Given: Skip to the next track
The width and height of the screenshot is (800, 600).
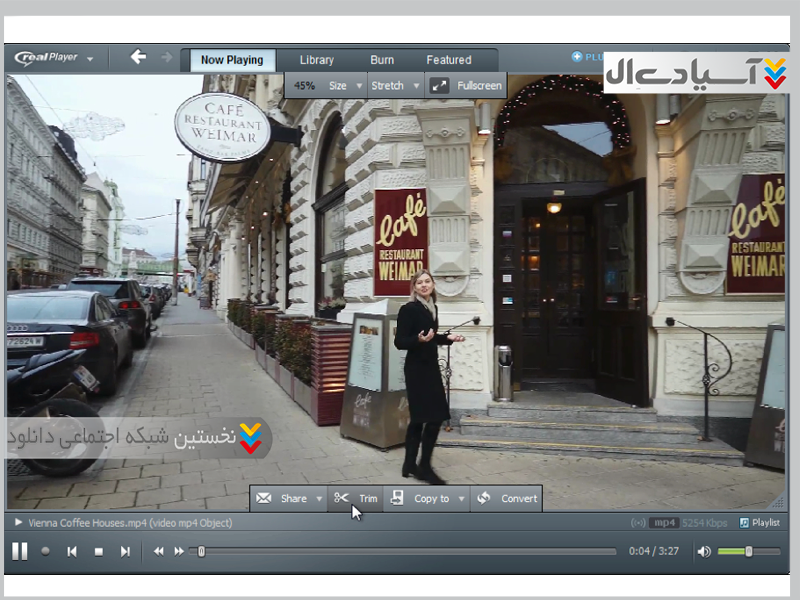Looking at the screenshot, I should tap(125, 551).
